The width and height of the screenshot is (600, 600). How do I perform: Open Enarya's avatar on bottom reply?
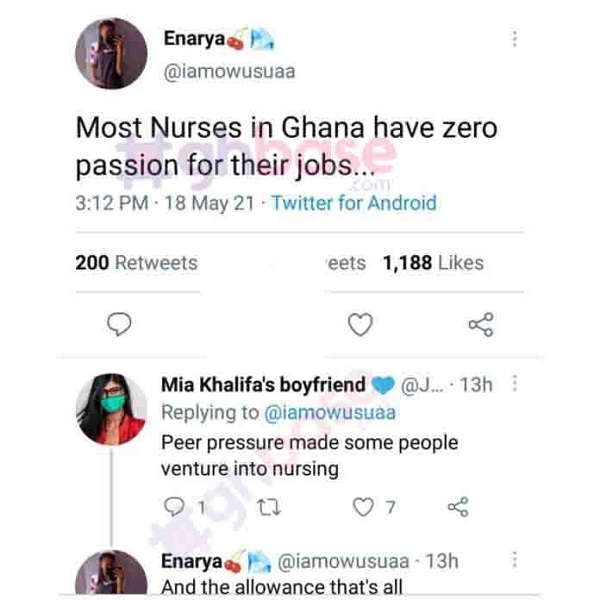[x=111, y=574]
